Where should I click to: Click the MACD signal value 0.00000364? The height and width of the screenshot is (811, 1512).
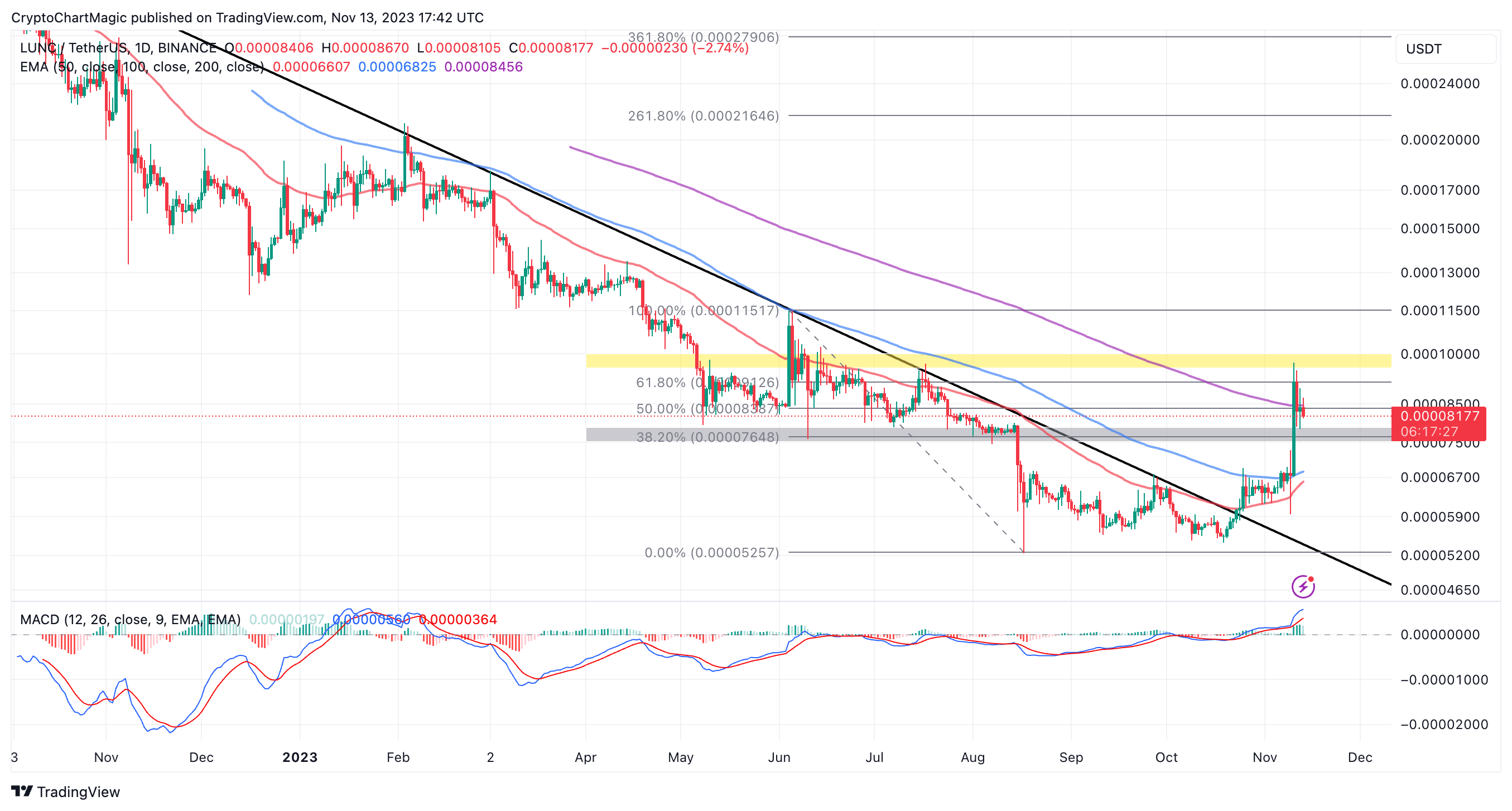click(458, 619)
